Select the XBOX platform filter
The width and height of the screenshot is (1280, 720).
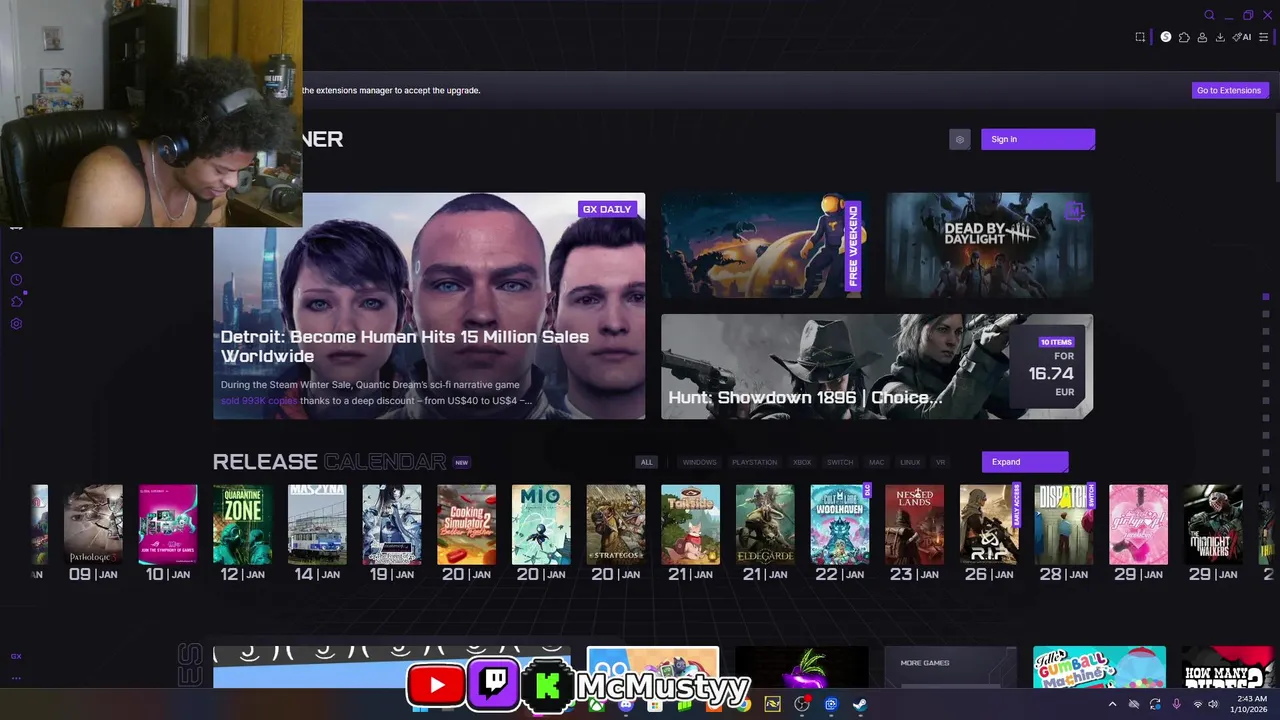pyautogui.click(x=802, y=462)
